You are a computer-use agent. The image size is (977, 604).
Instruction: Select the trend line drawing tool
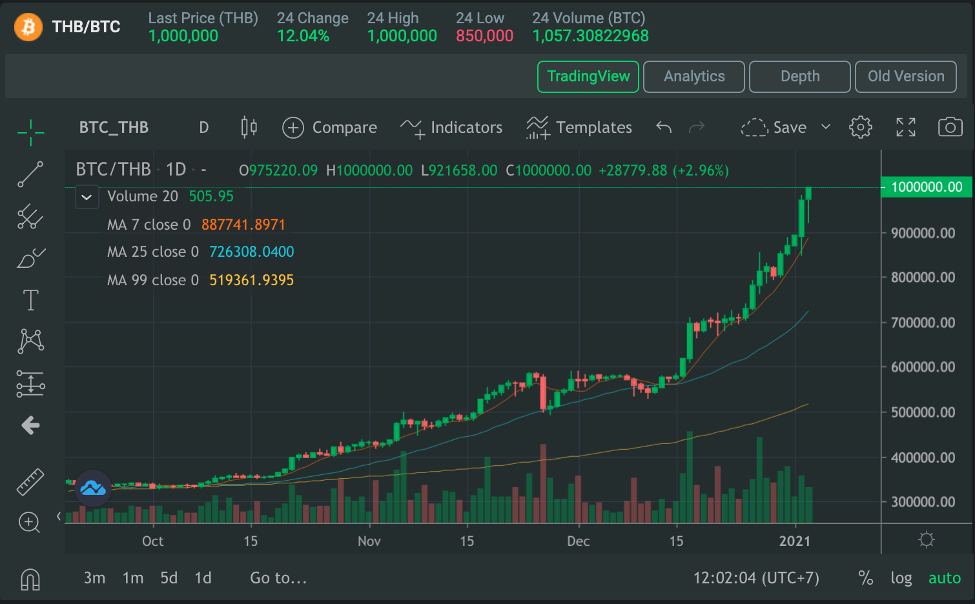point(31,175)
